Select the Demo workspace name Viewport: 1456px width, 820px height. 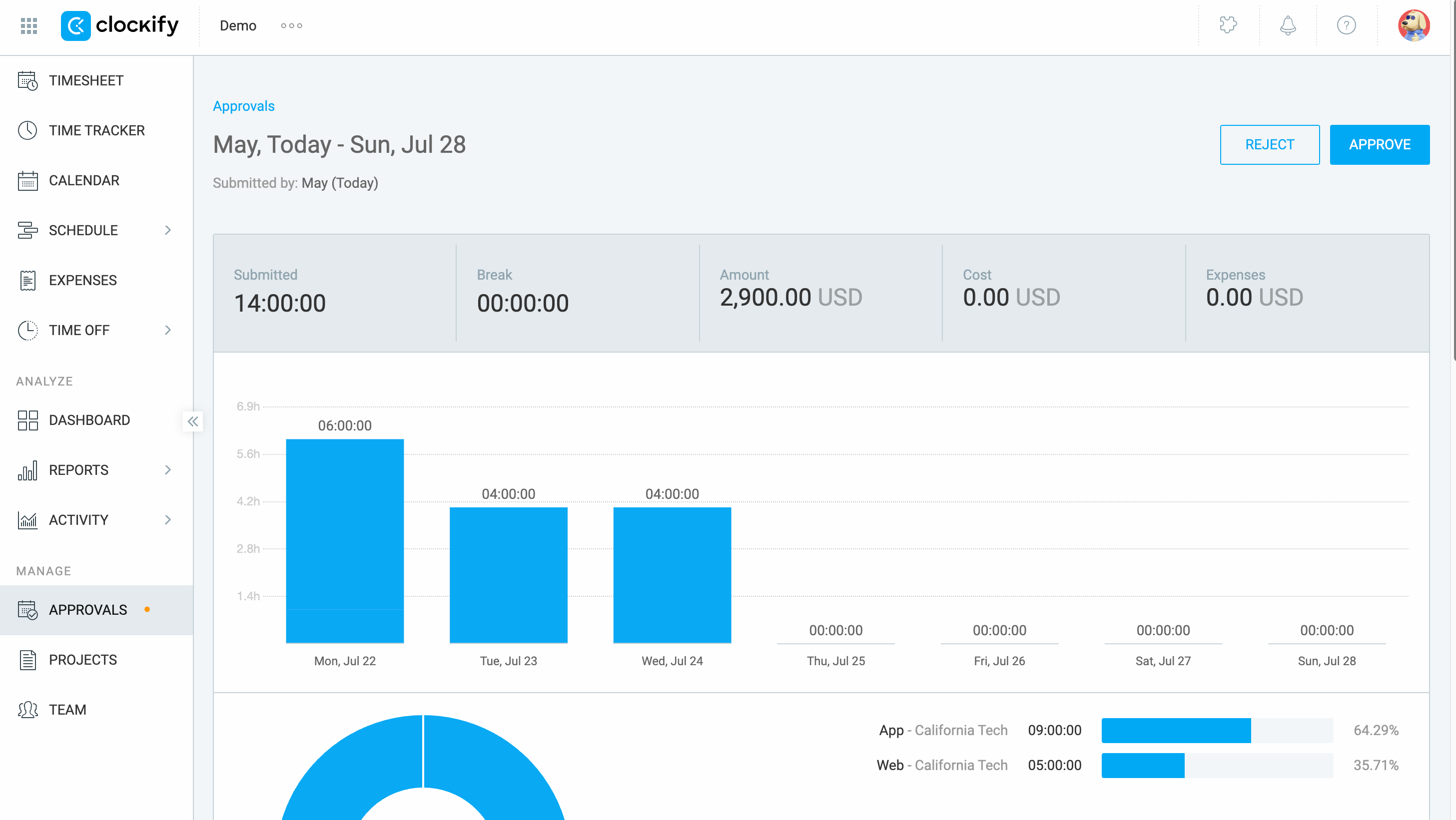238,25
